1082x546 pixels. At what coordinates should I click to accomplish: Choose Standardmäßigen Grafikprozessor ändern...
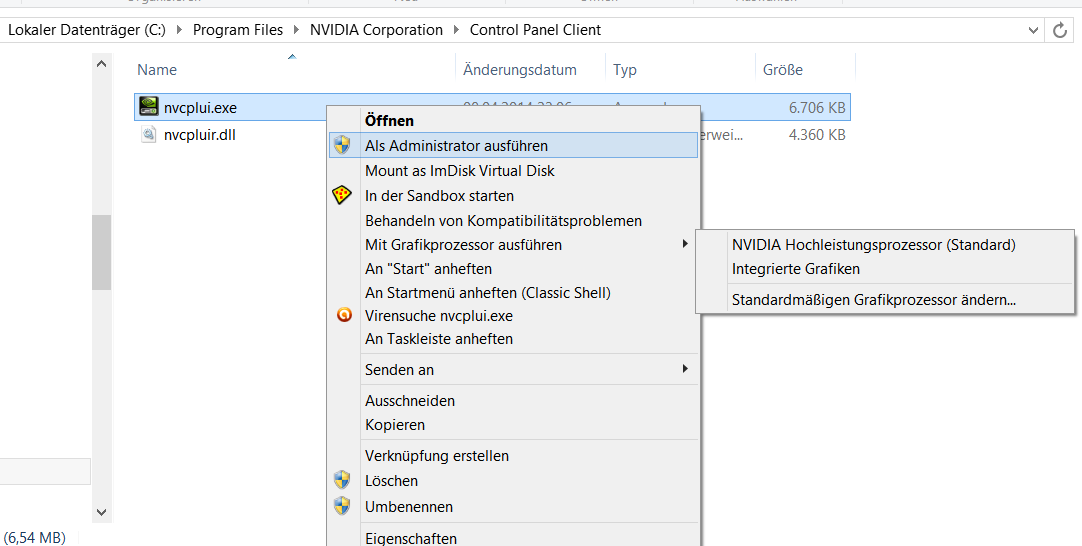(885, 300)
